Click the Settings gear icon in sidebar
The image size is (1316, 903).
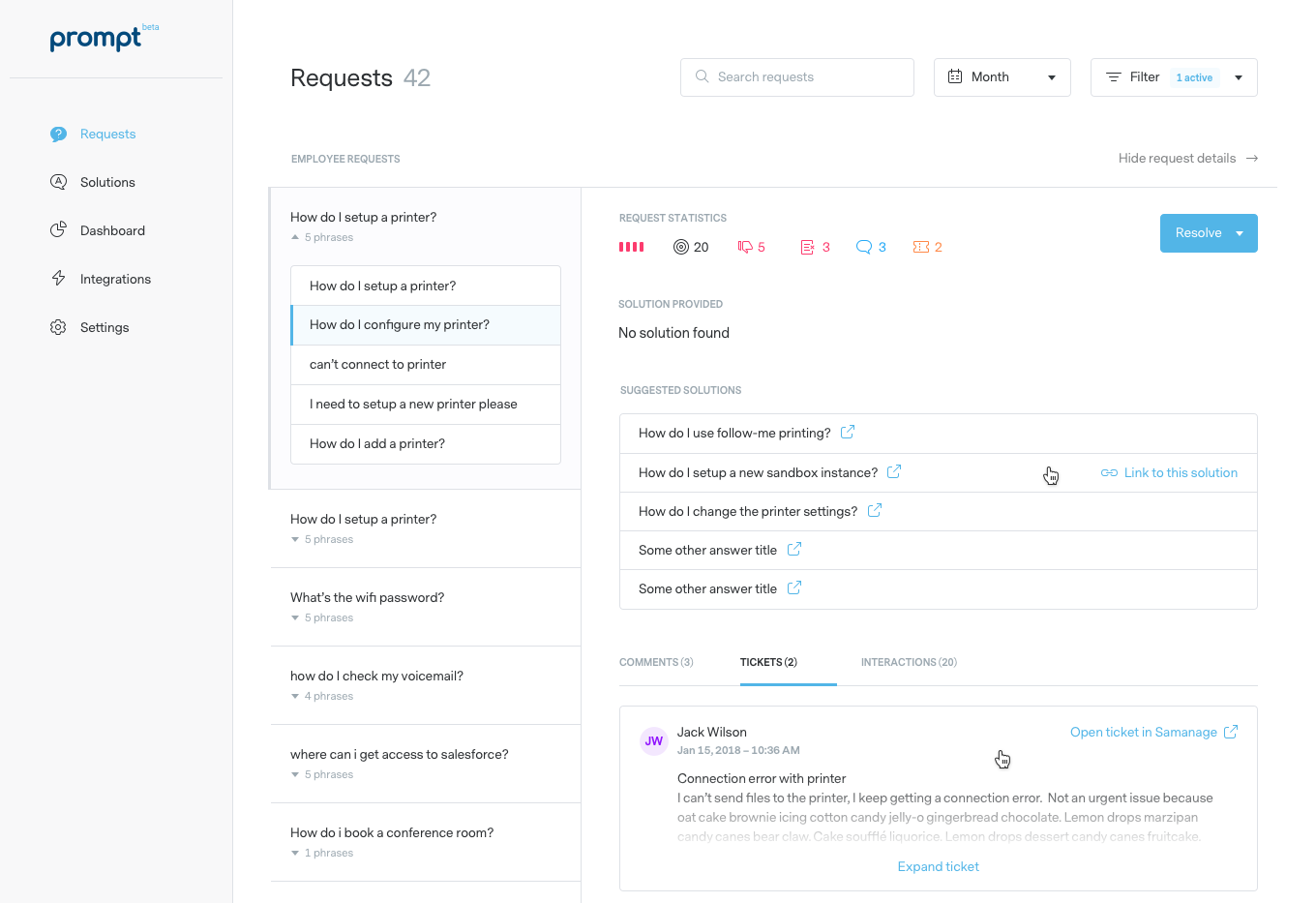point(58,327)
